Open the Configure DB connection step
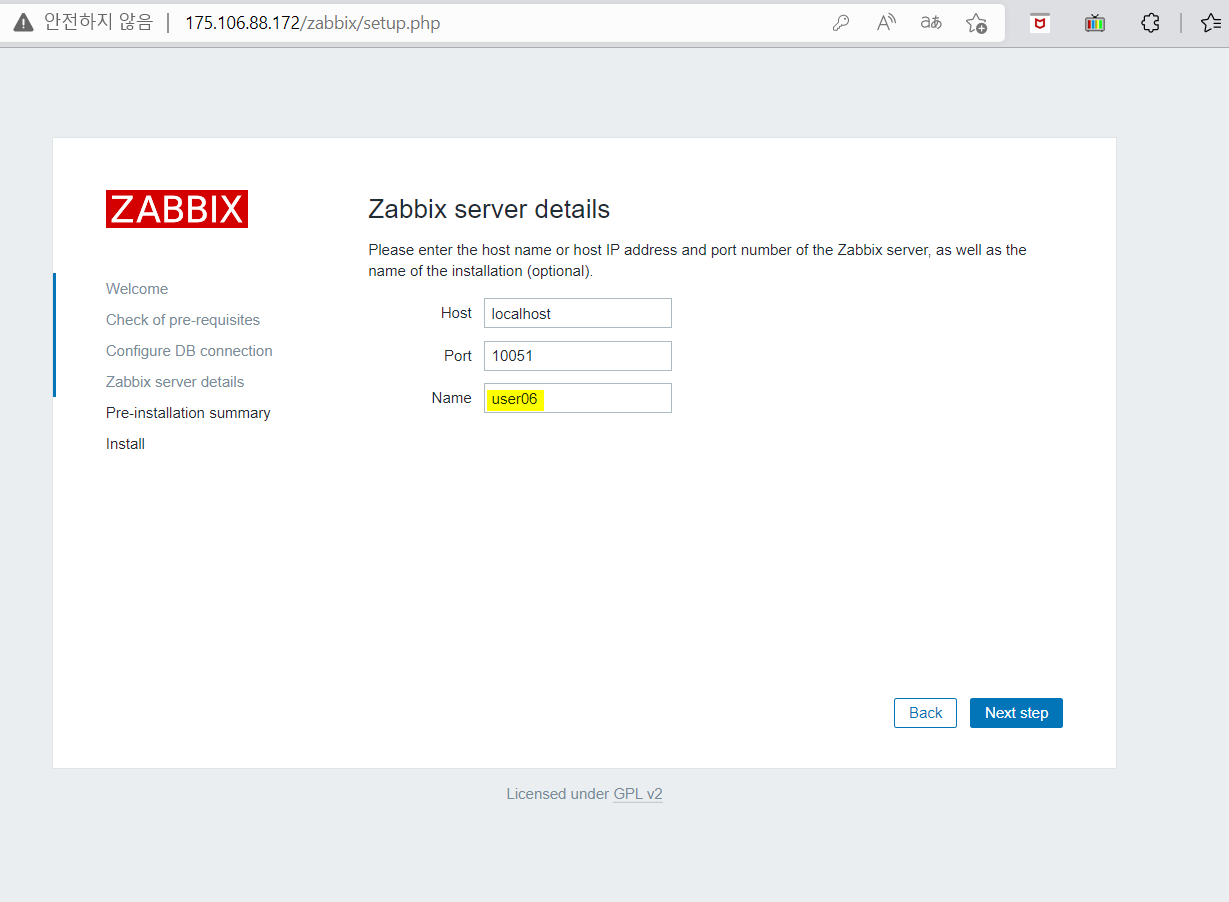The height and width of the screenshot is (902, 1229). tap(188, 350)
